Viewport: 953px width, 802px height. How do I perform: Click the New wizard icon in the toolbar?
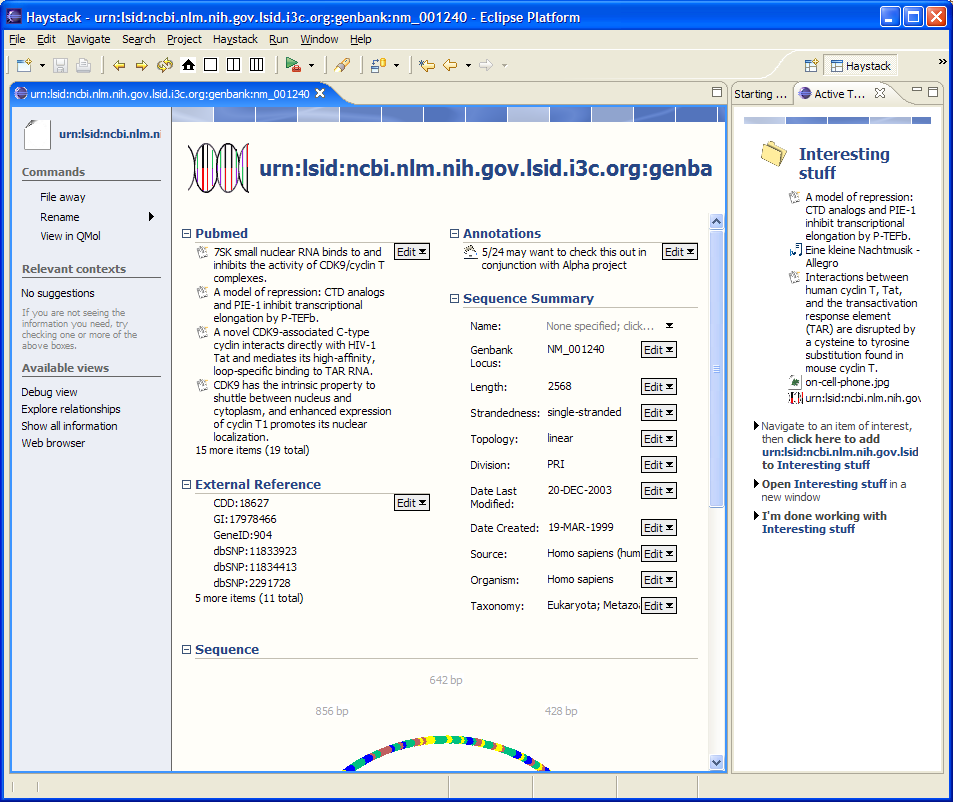(x=24, y=65)
